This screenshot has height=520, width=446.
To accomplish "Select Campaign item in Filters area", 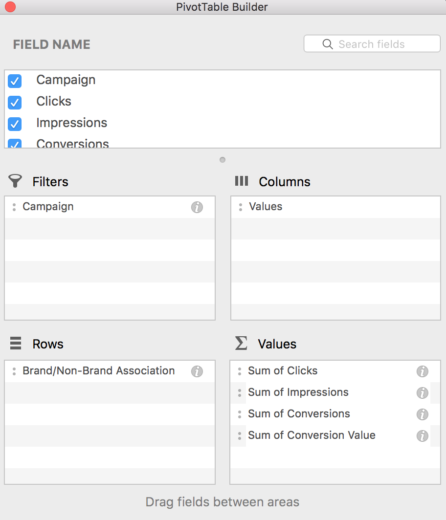I will [110, 207].
